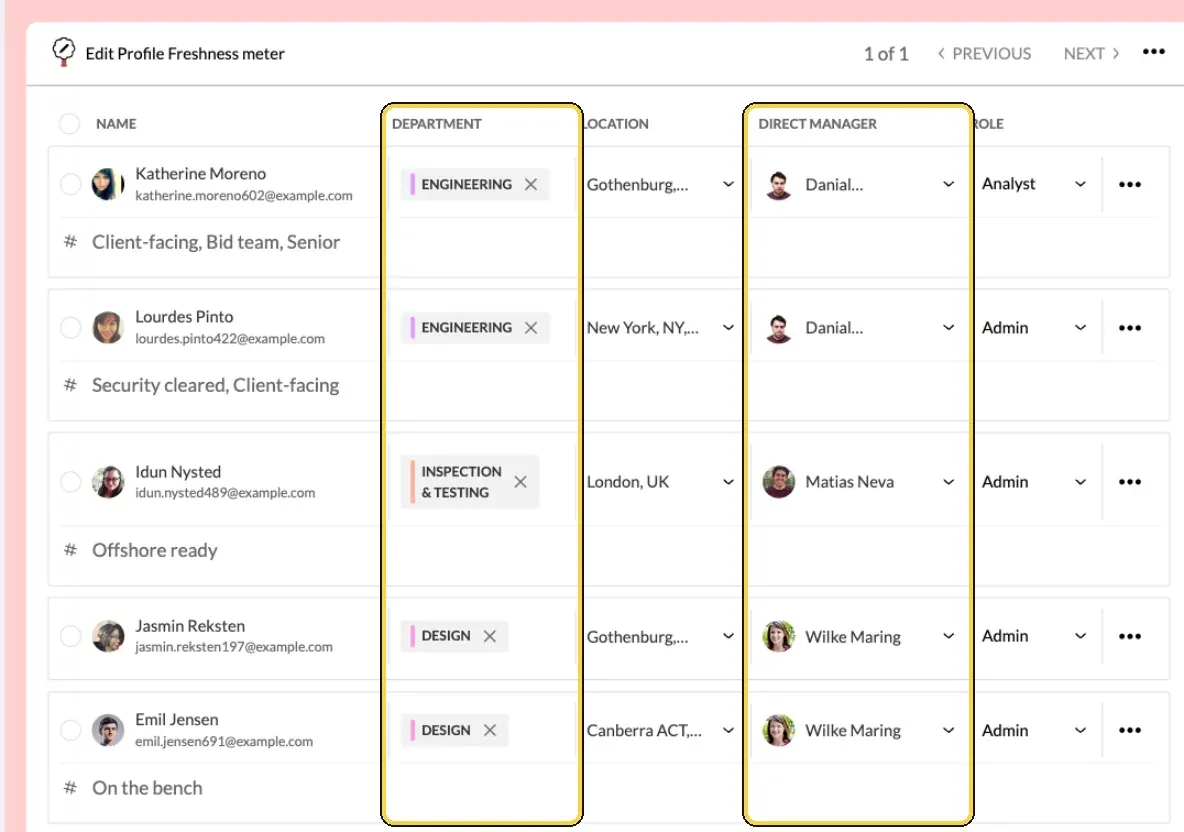The image size is (1184, 832).
Task: Click tags Security cleared, Client-facing
Action: [x=215, y=385]
